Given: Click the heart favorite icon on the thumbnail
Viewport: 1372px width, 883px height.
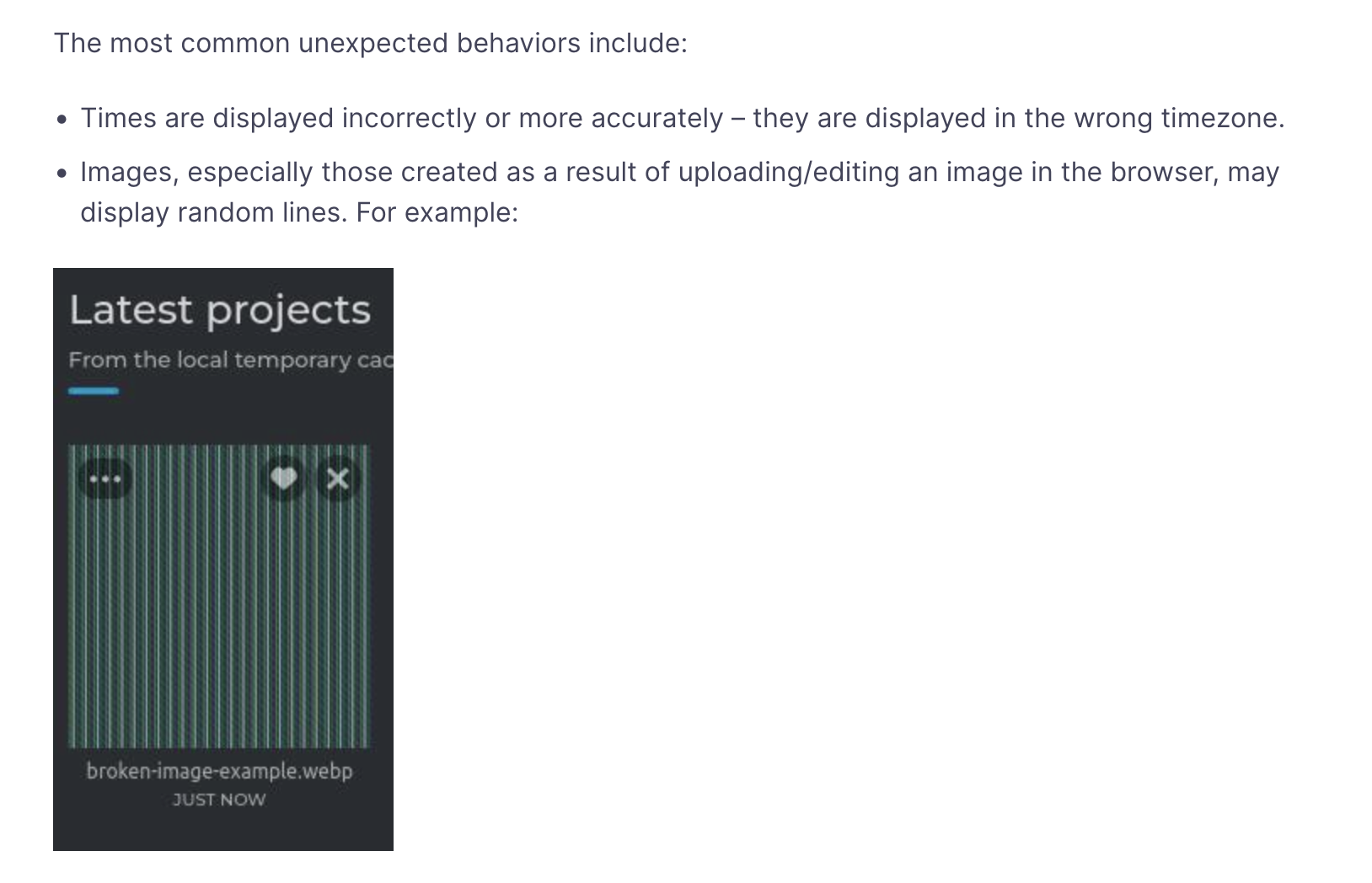Looking at the screenshot, I should (284, 479).
